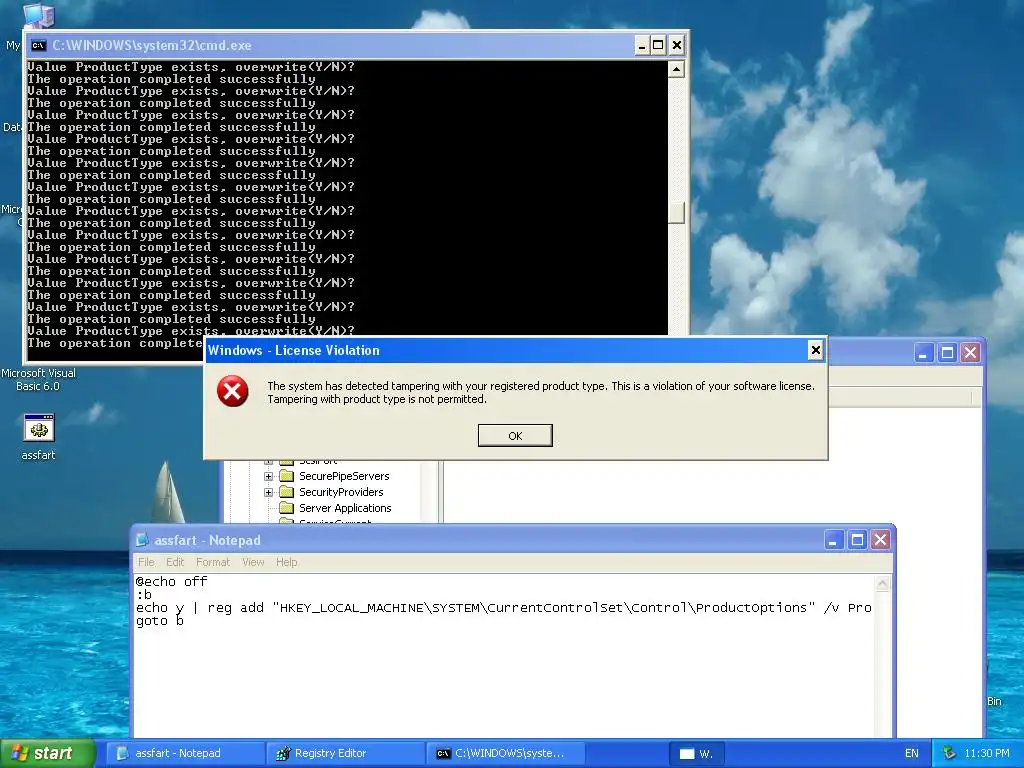Minimize the Notepad window
Screen dimensions: 1024x768
[x=833, y=540]
